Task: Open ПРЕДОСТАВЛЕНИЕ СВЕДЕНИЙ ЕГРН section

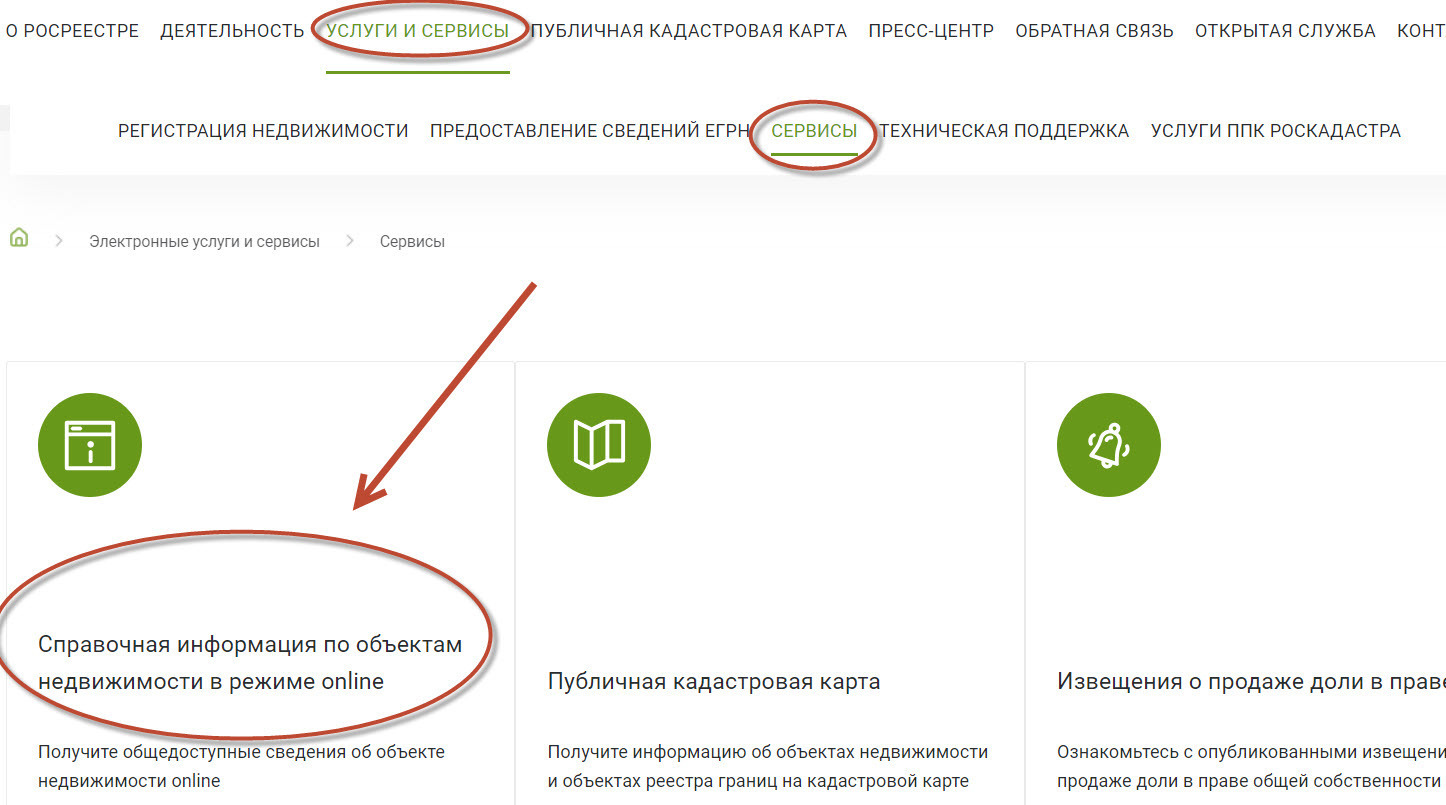Action: coord(590,130)
